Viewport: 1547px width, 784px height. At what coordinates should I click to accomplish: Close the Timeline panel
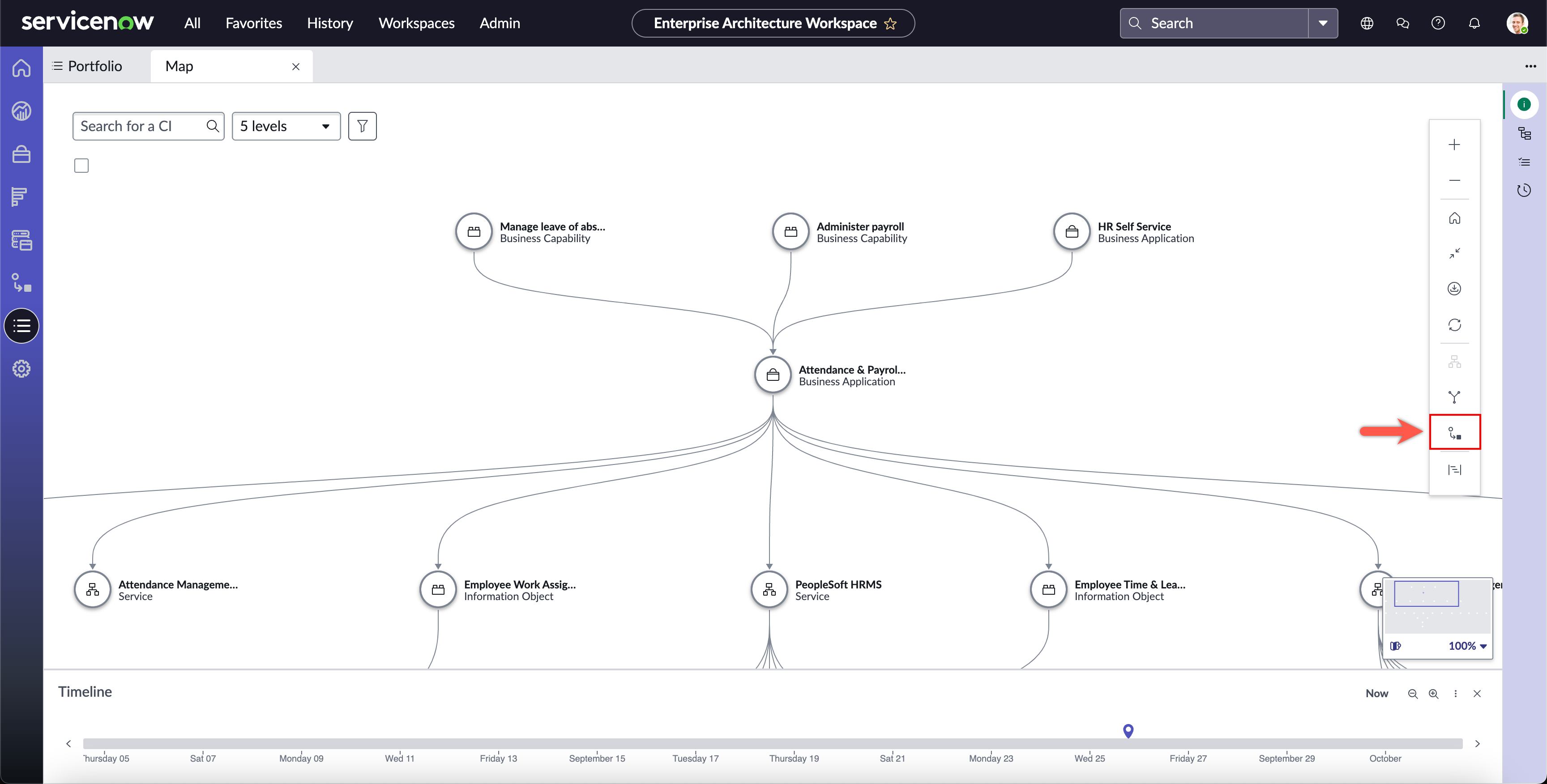tap(1477, 693)
